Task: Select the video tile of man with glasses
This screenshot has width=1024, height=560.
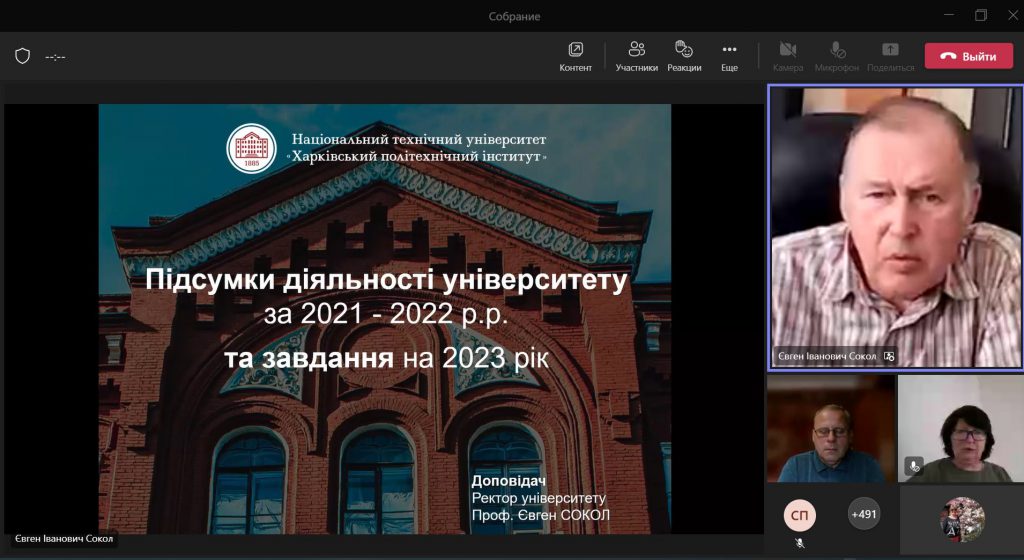Action: tap(831, 428)
